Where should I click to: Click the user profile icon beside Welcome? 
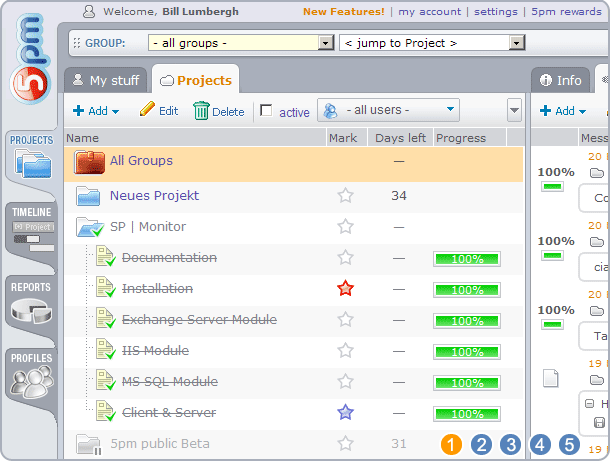point(89,11)
